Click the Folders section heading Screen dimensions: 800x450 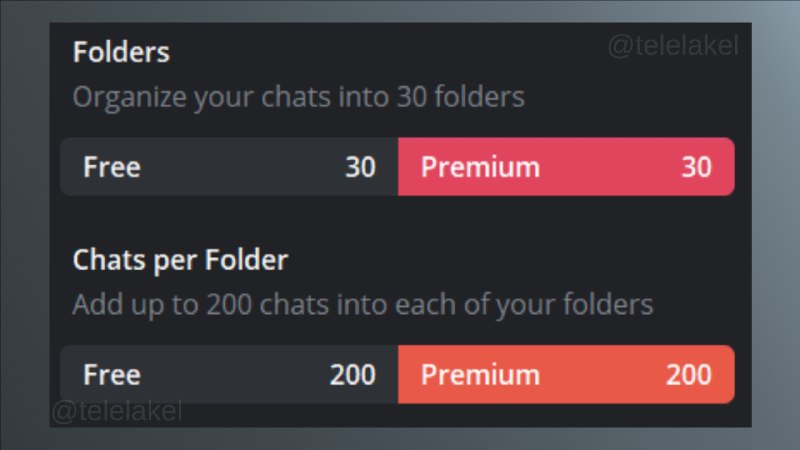[121, 52]
